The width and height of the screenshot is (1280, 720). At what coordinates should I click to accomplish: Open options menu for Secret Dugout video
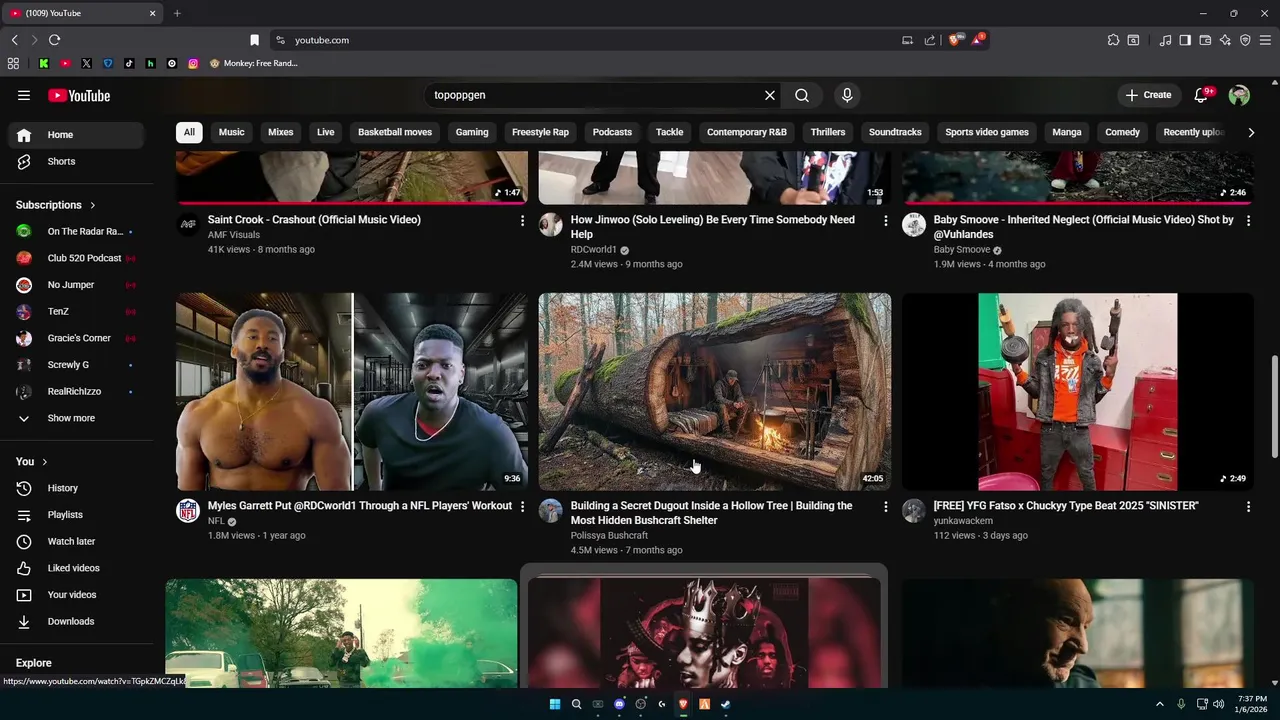point(885,507)
